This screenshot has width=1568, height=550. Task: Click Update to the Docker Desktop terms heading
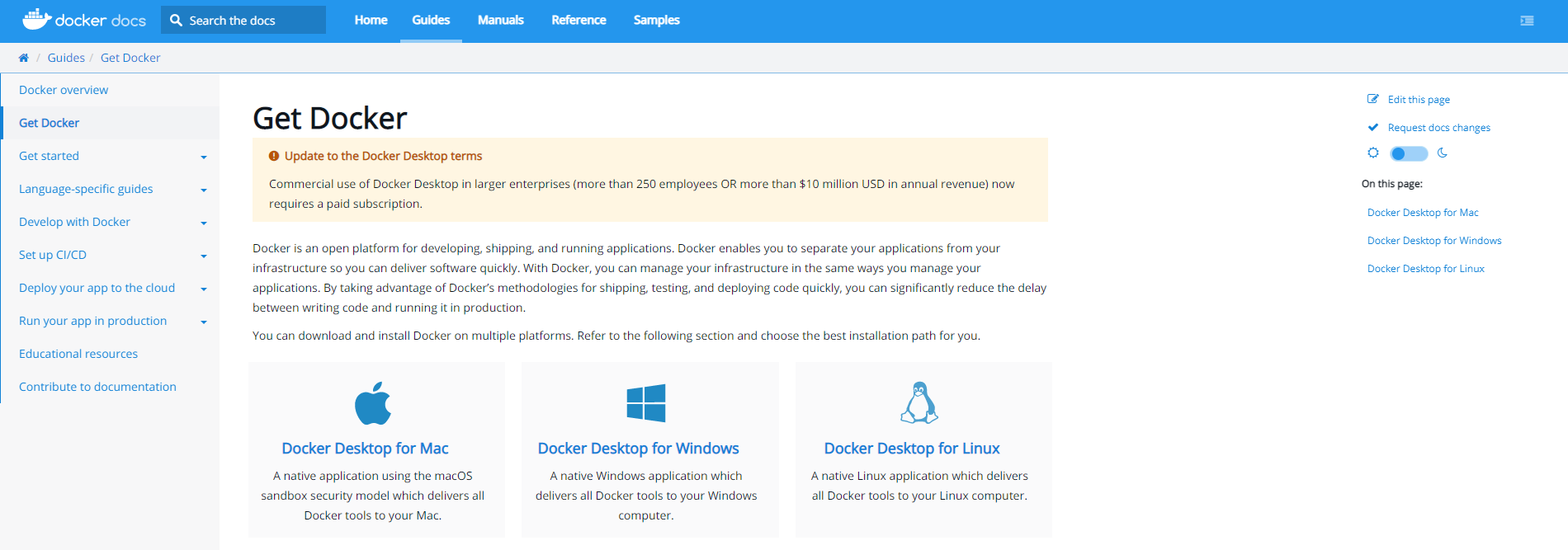[383, 156]
